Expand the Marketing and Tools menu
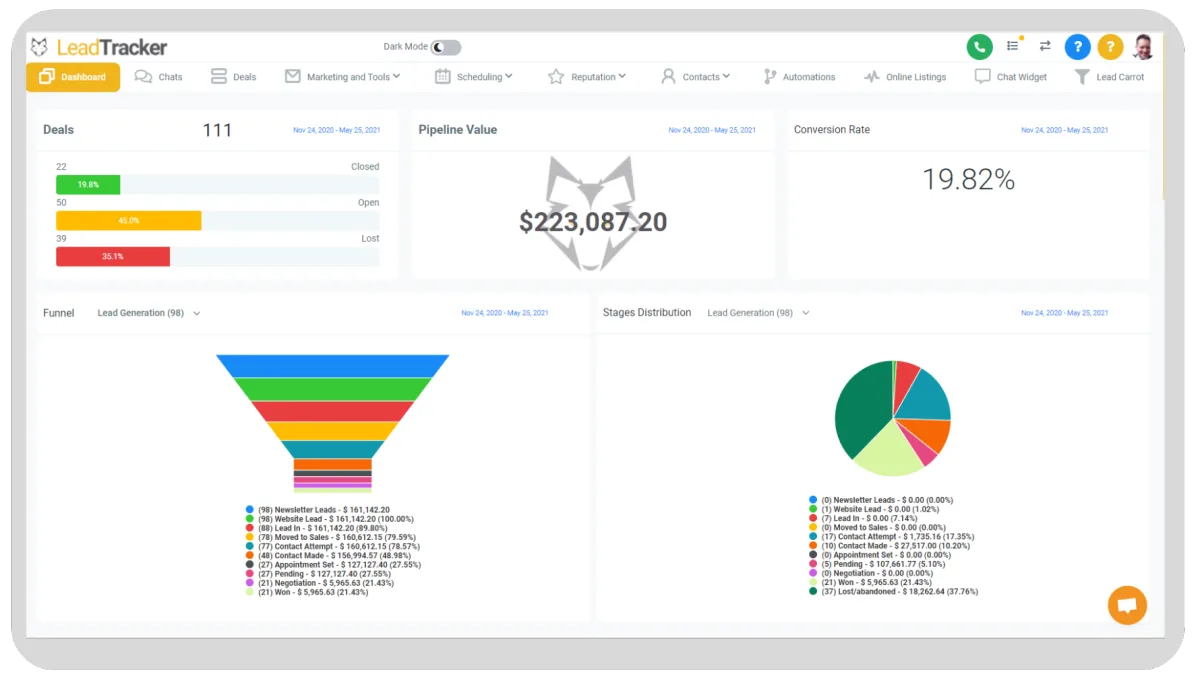Screen dimensions: 1200x674 tap(342, 77)
